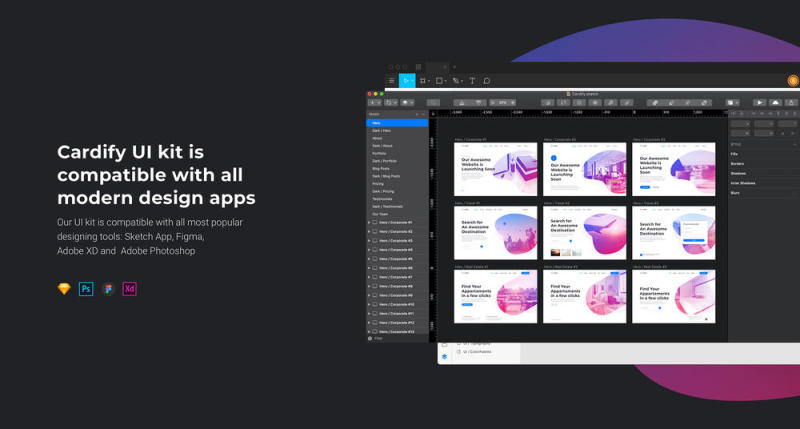Select the Pen tool in Figma toolbar
The height and width of the screenshot is (429, 800).
(x=457, y=81)
